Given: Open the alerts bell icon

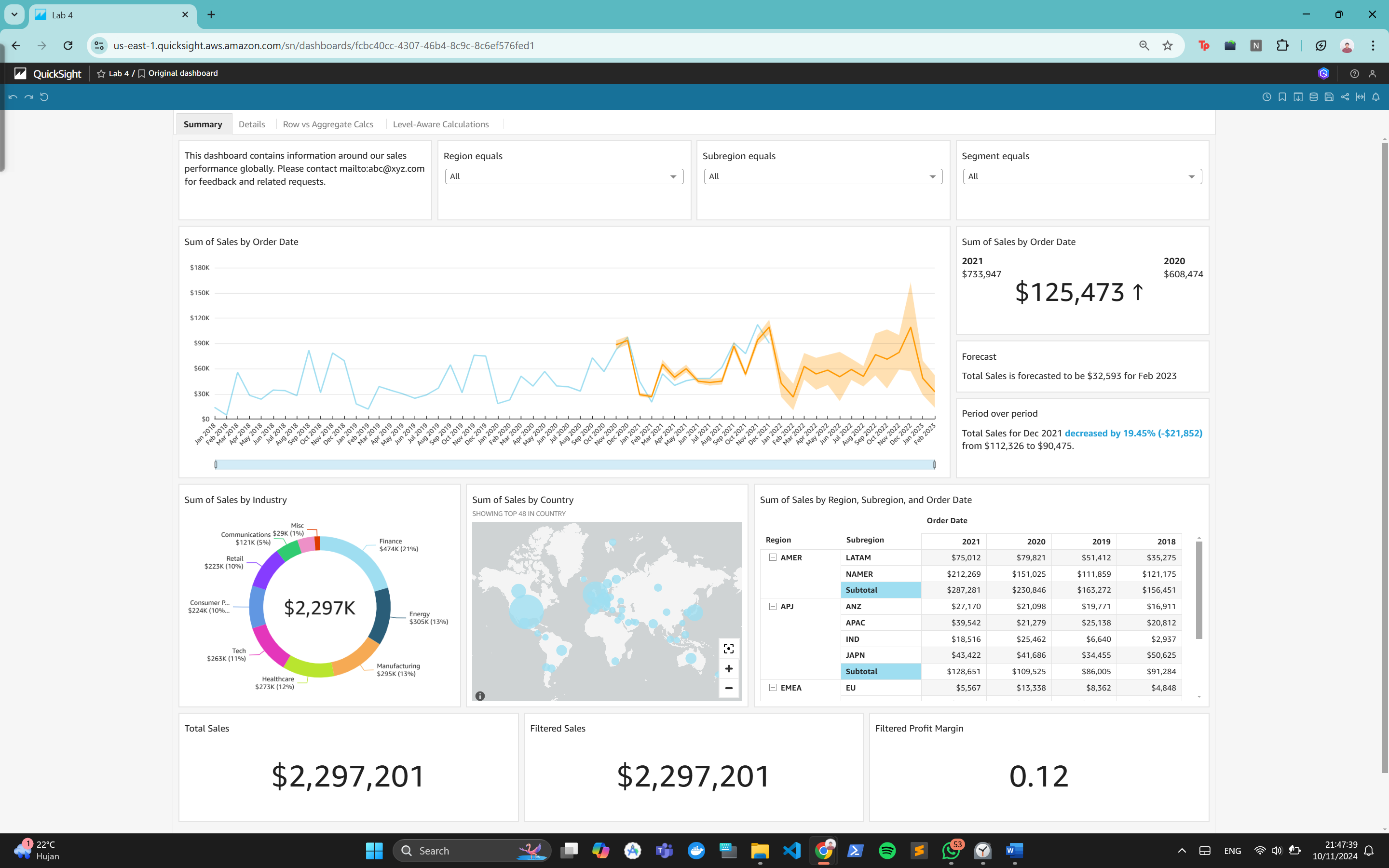Looking at the screenshot, I should [x=1376, y=97].
